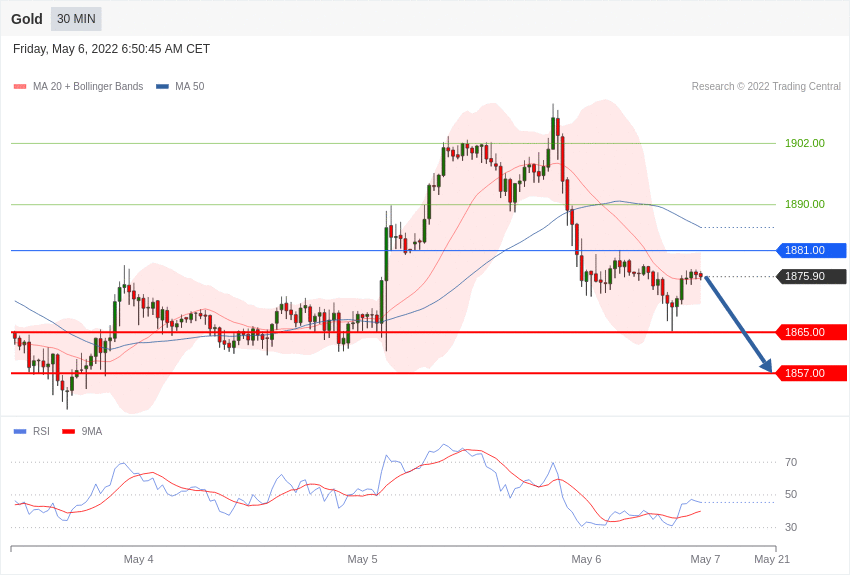Click the RSI 30 level label
This screenshot has height=576, width=850.
pos(791,527)
